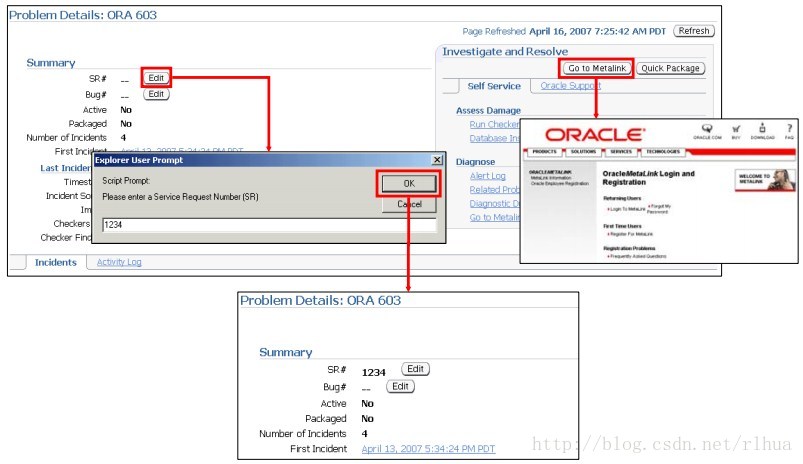Click Edit next to SR# in top Summary

click(156, 78)
